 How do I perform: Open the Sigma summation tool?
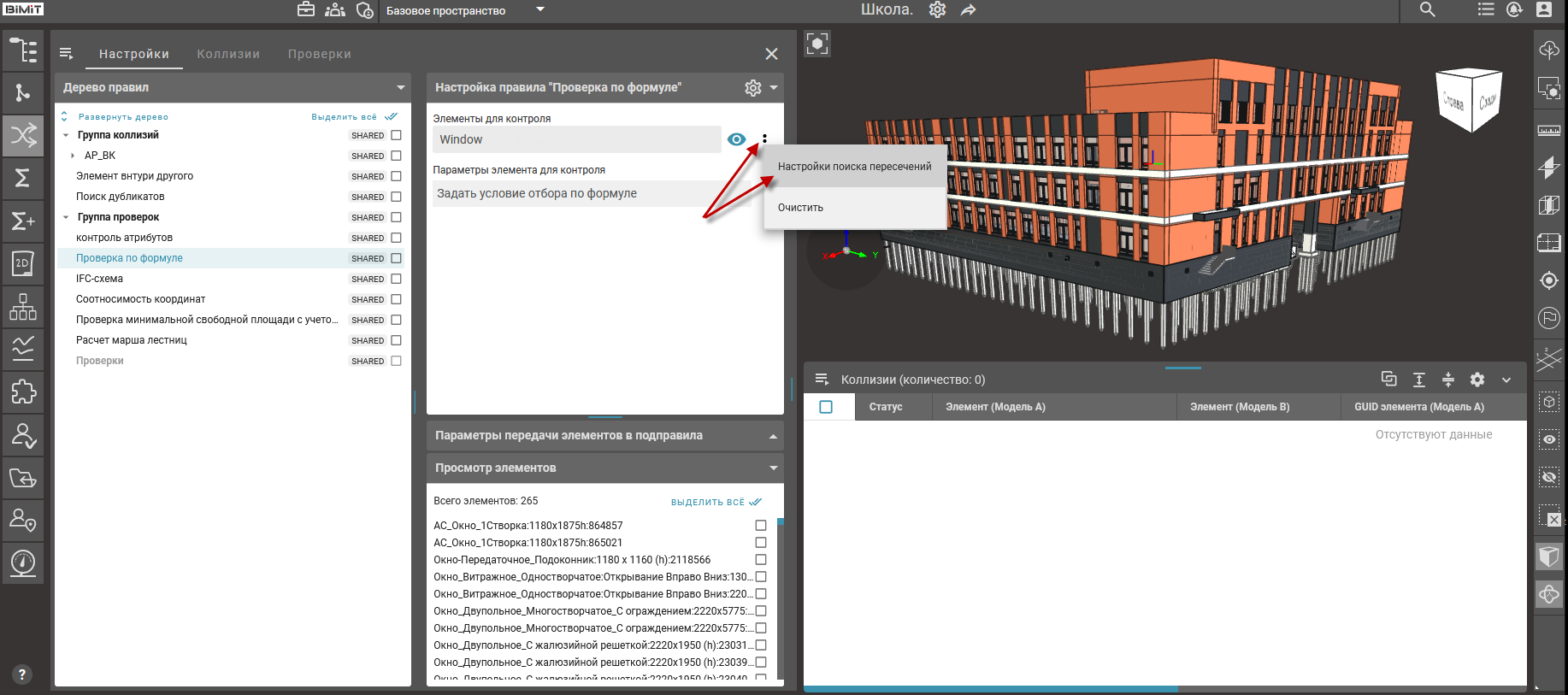(23, 178)
